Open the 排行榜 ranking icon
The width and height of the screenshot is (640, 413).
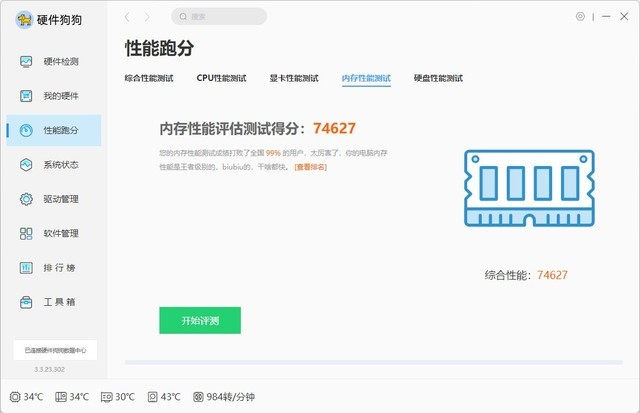point(27,267)
